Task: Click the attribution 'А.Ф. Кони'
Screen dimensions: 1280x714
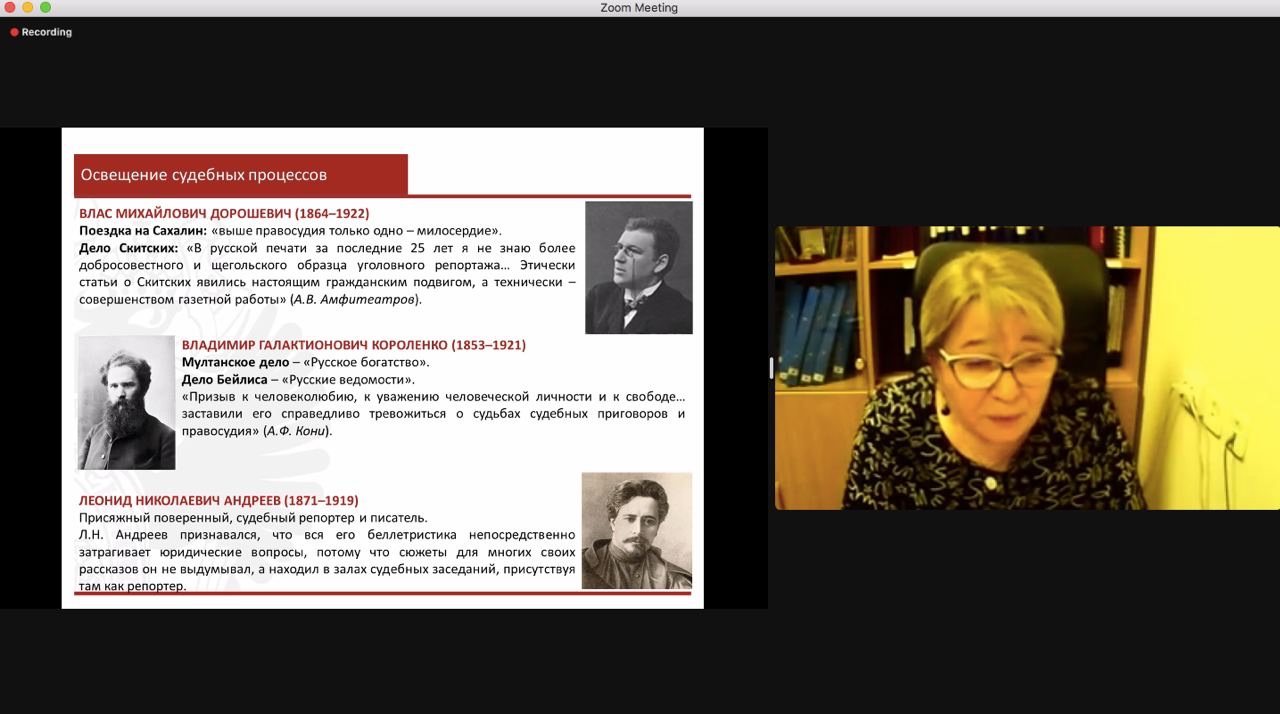Action: point(296,431)
